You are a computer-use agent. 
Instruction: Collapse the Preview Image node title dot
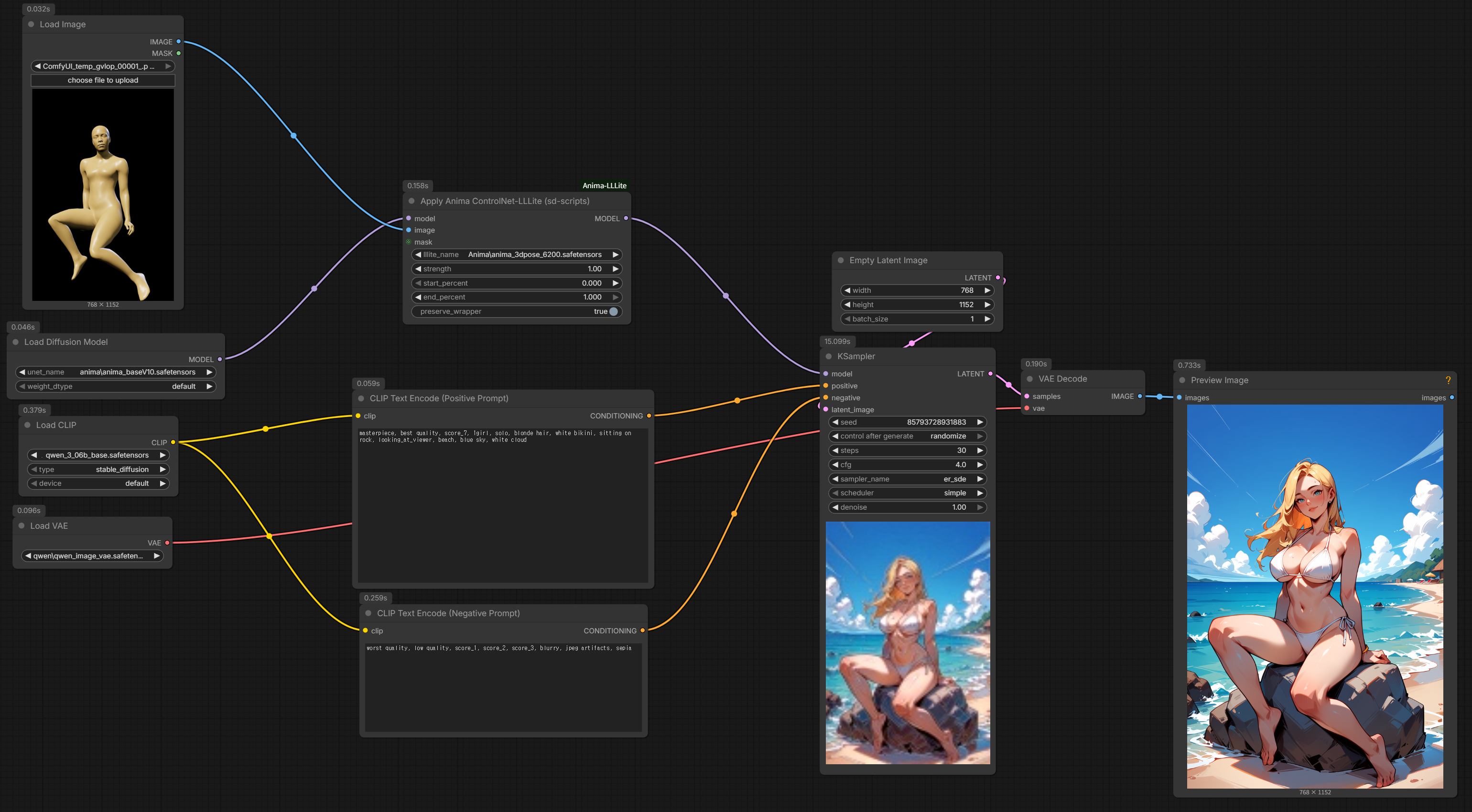tap(1182, 380)
